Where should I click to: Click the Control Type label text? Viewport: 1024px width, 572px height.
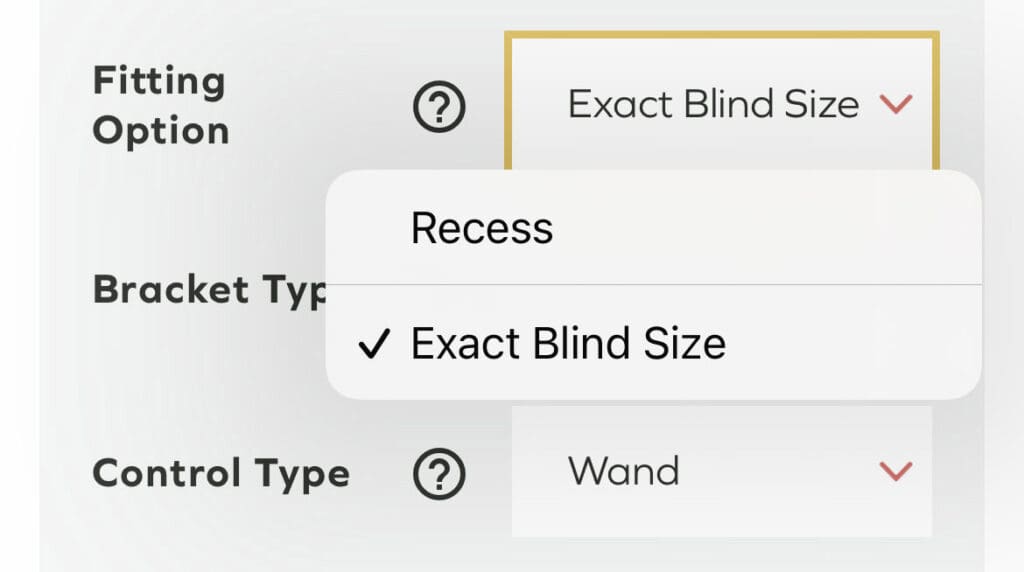(x=221, y=473)
